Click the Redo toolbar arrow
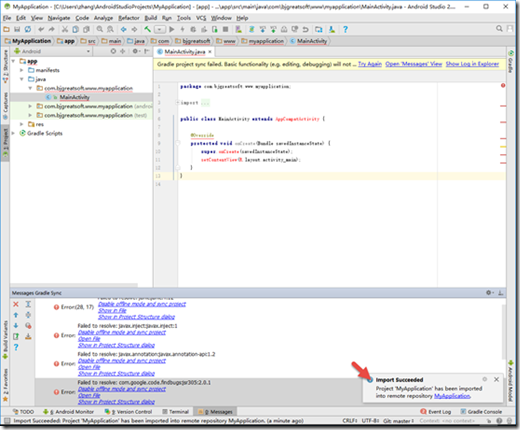Screen dimensions: 520x430 coord(52,29)
